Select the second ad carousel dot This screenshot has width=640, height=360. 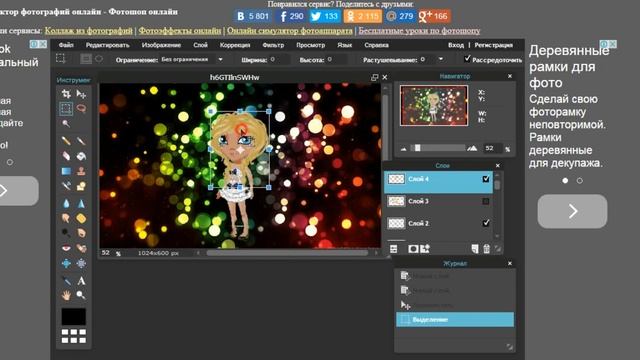(580, 180)
